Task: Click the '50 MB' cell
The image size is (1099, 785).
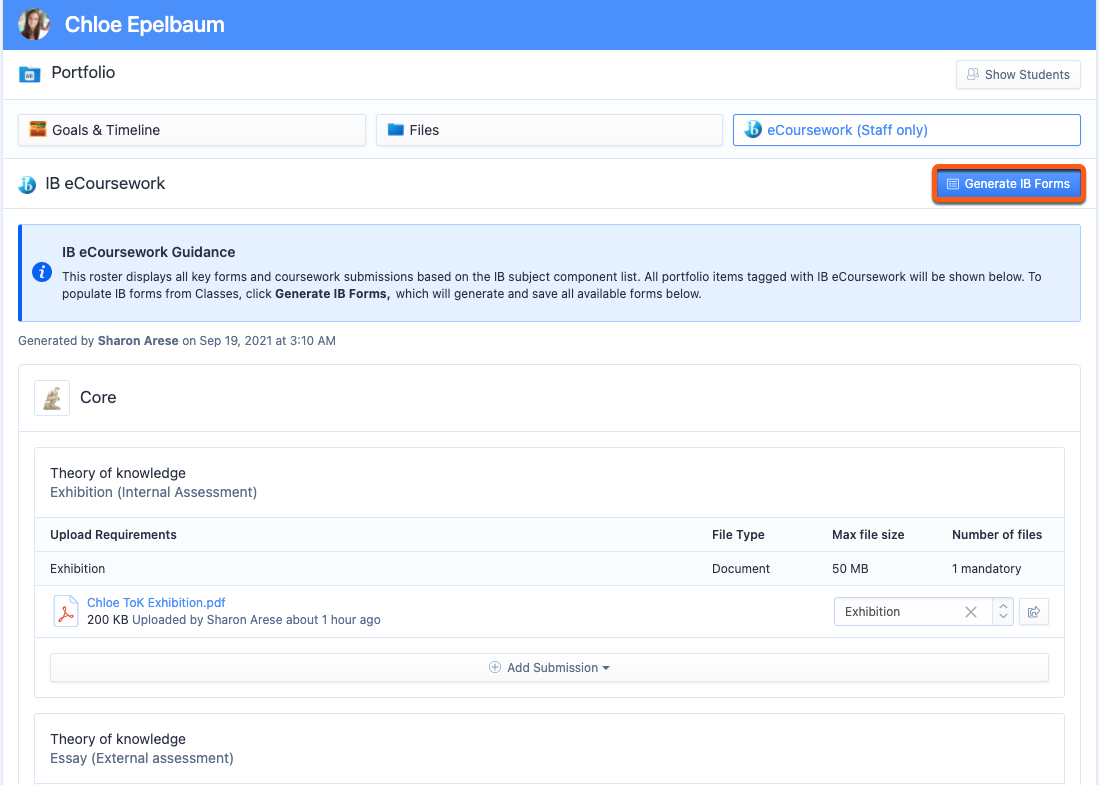Action: pyautogui.click(x=850, y=568)
